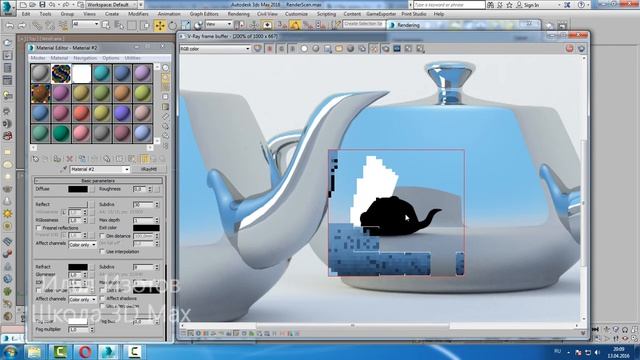Open the Customize menu

(296, 14)
